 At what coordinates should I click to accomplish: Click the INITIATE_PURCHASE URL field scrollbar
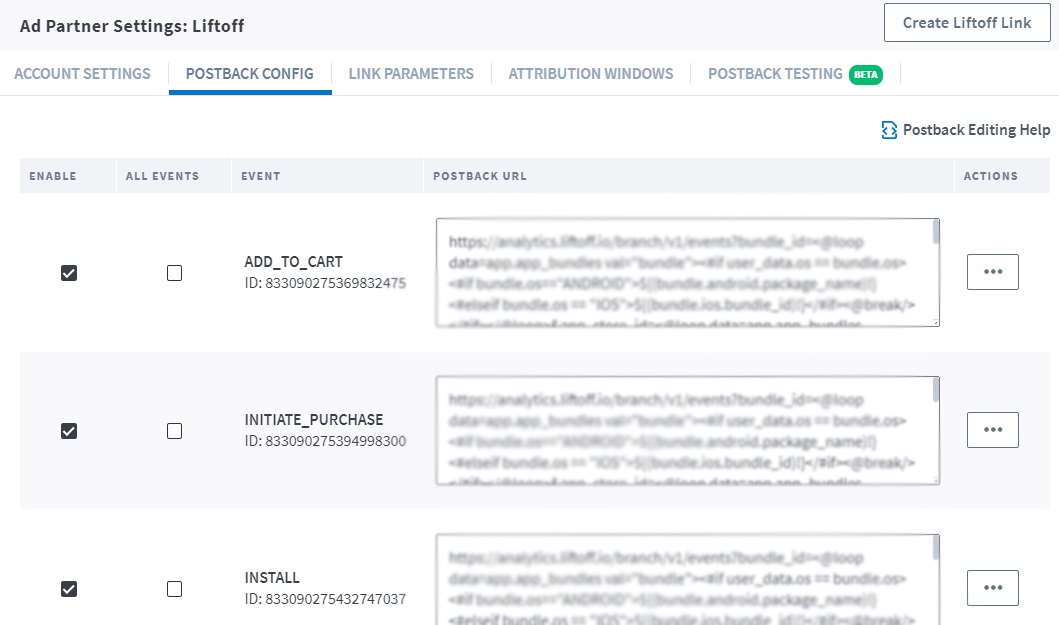point(935,390)
